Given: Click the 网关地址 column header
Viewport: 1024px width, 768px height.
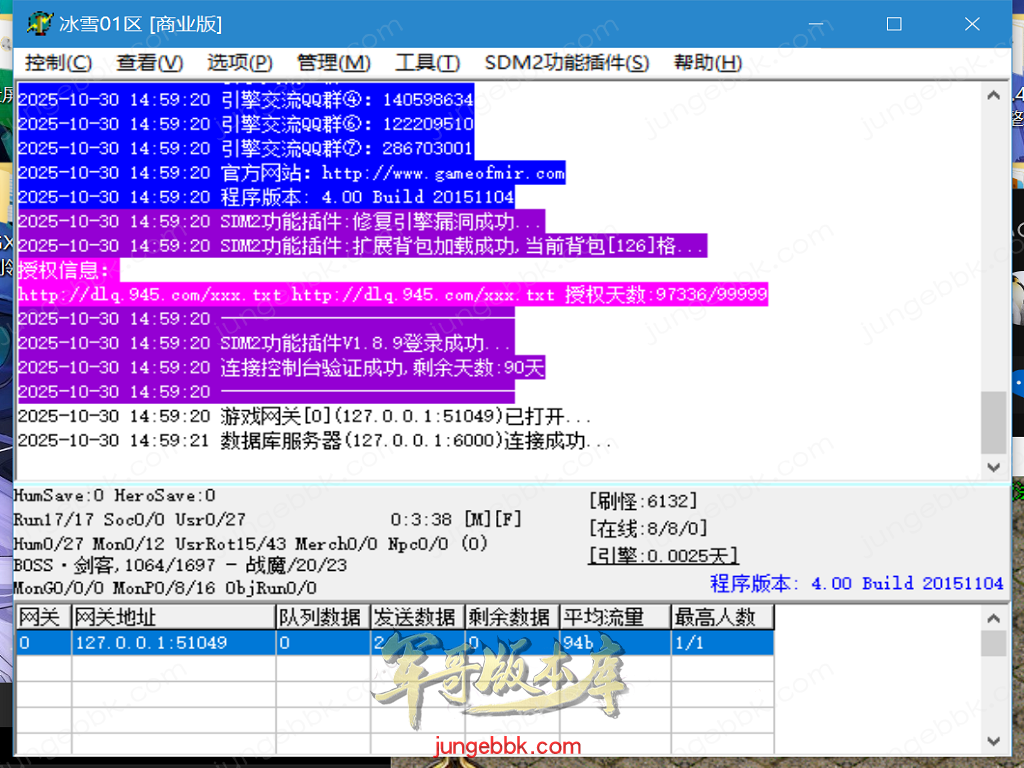Looking at the screenshot, I should 172,618.
